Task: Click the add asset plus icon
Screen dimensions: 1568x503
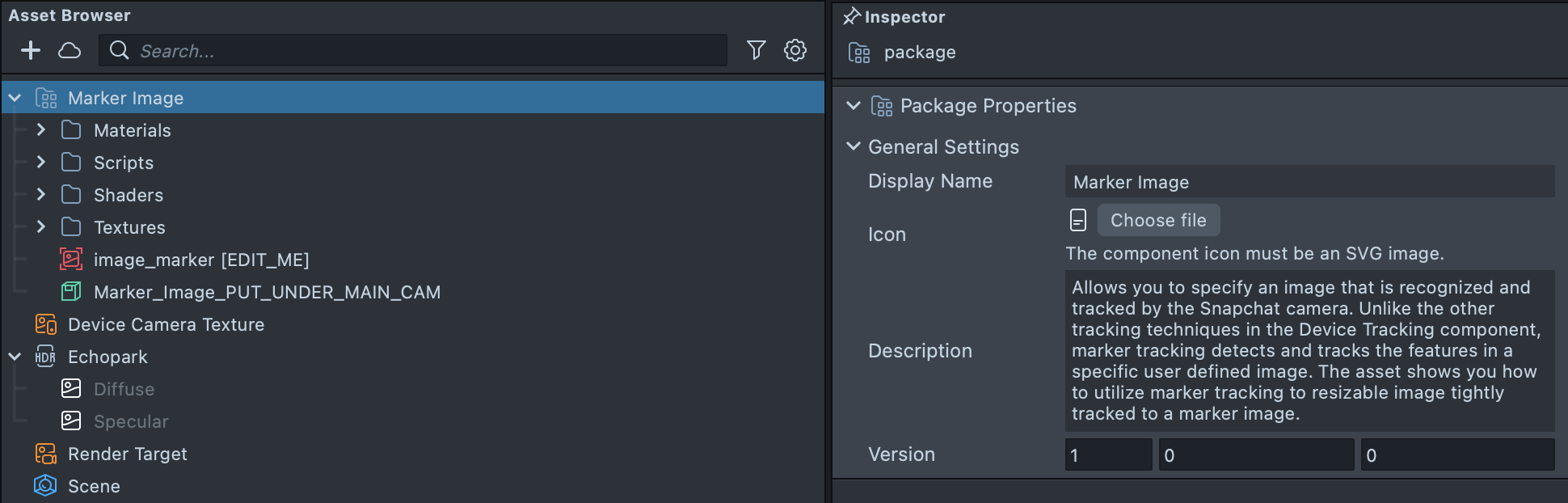Action: [31, 50]
